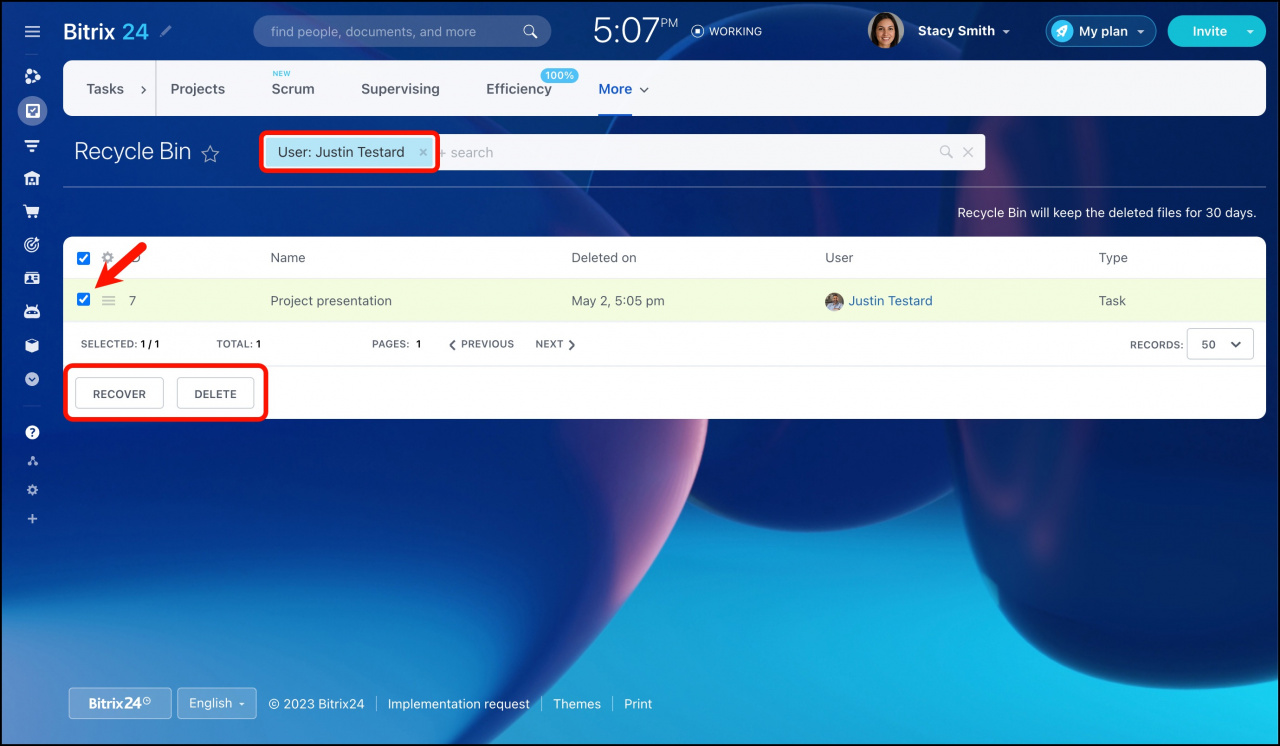Open the target goal icon in sidebar
Image resolution: width=1280 pixels, height=746 pixels.
32,245
